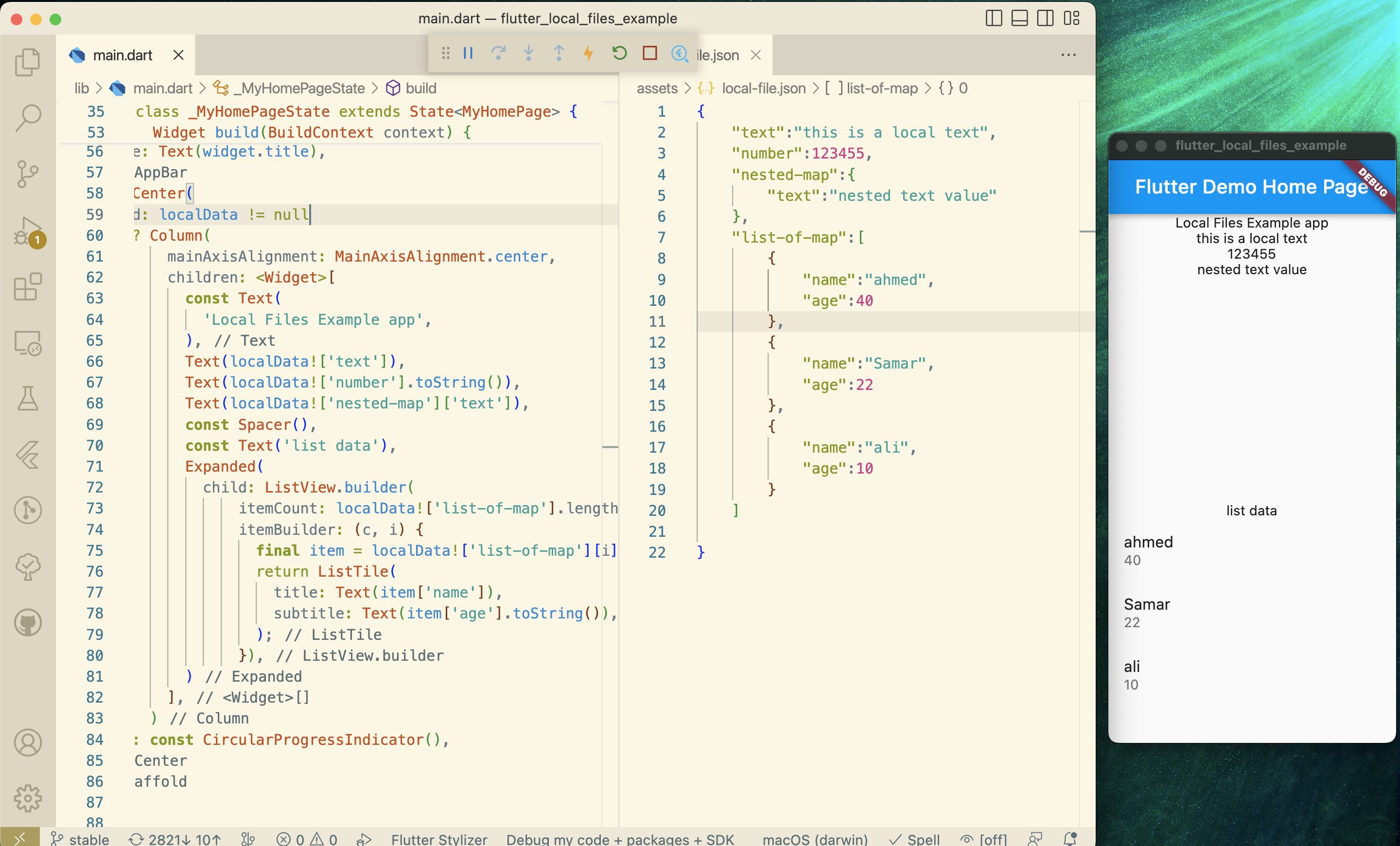Viewport: 1400px width, 846px height.
Task: Open the Source Control view
Action: pos(27,174)
